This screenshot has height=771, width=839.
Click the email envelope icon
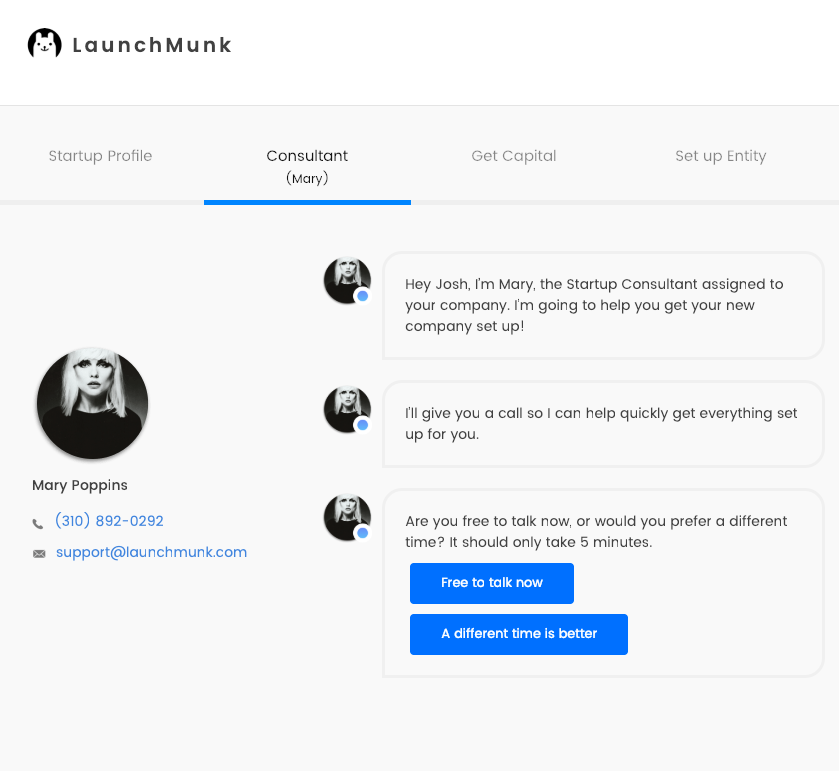click(x=39, y=554)
